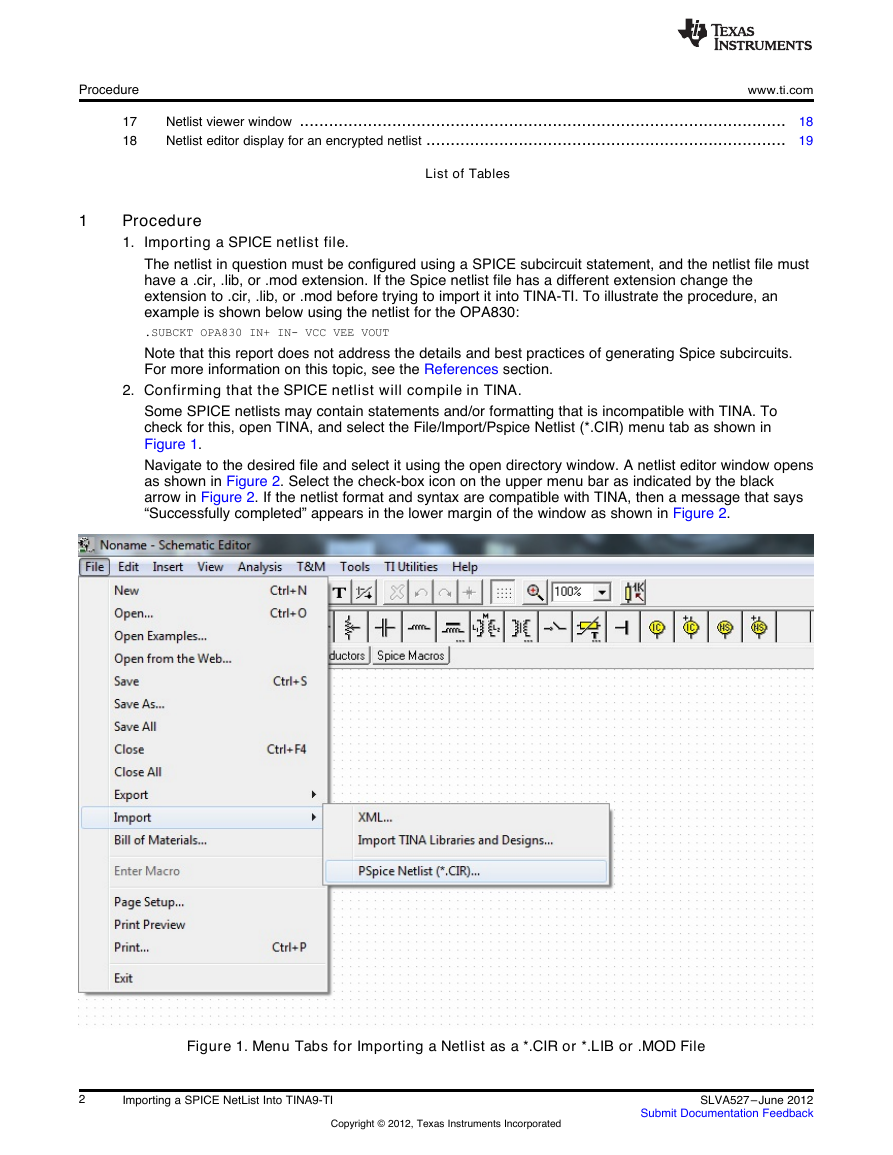This screenshot has height=1155, width=893.
Task: Select the yellow IC icon with plus
Action: tap(690, 628)
